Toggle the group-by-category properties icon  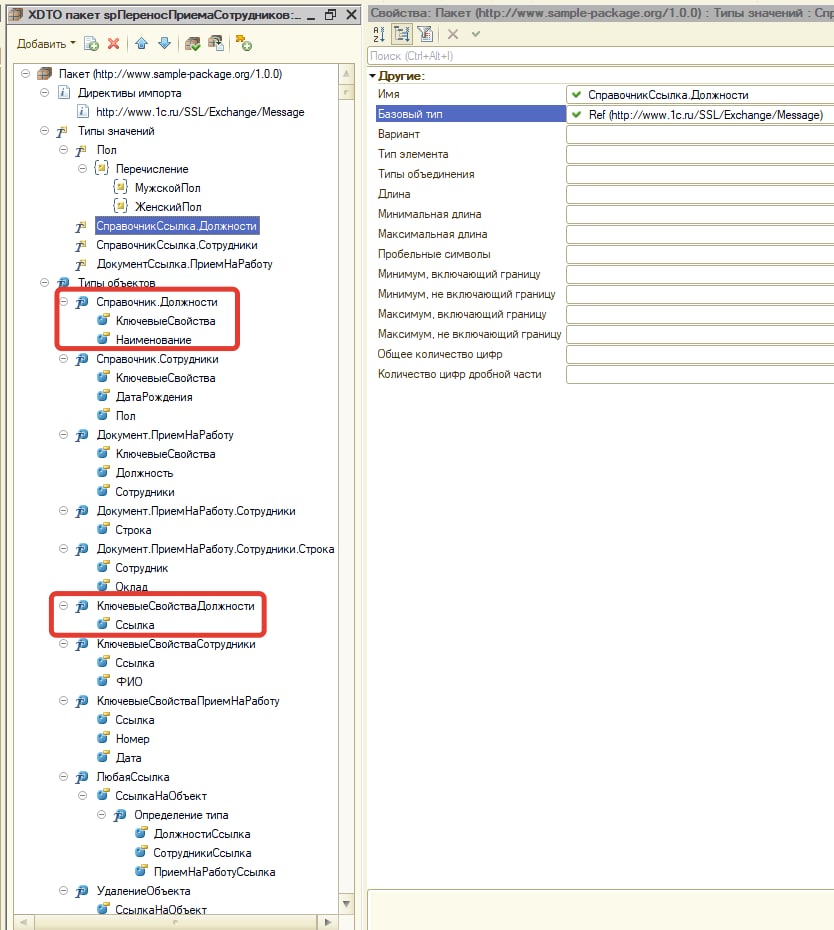click(402, 34)
